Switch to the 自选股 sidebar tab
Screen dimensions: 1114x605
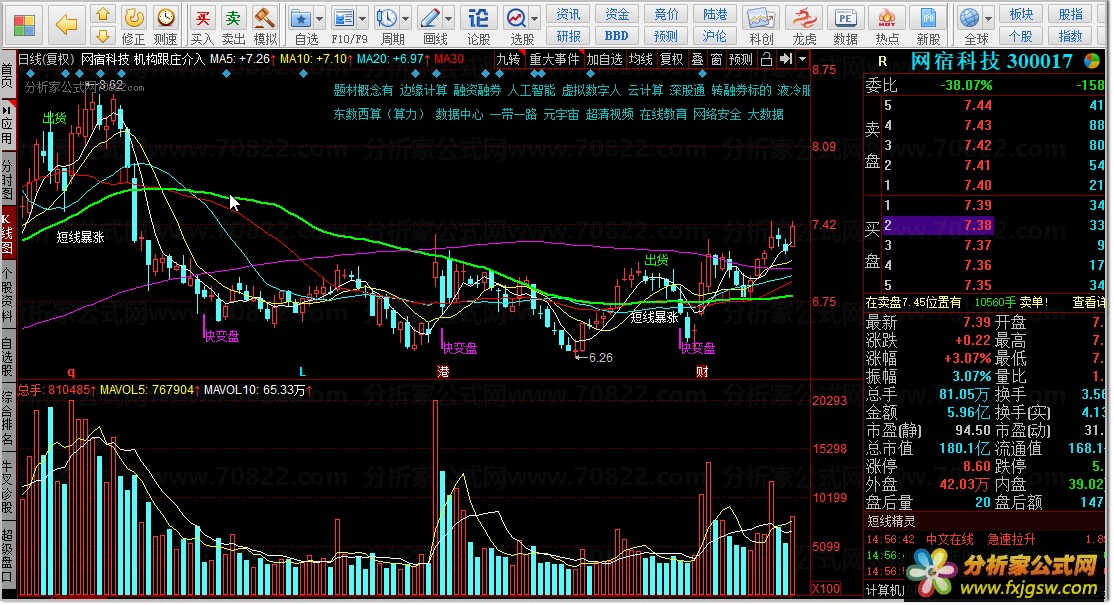pyautogui.click(x=7, y=356)
